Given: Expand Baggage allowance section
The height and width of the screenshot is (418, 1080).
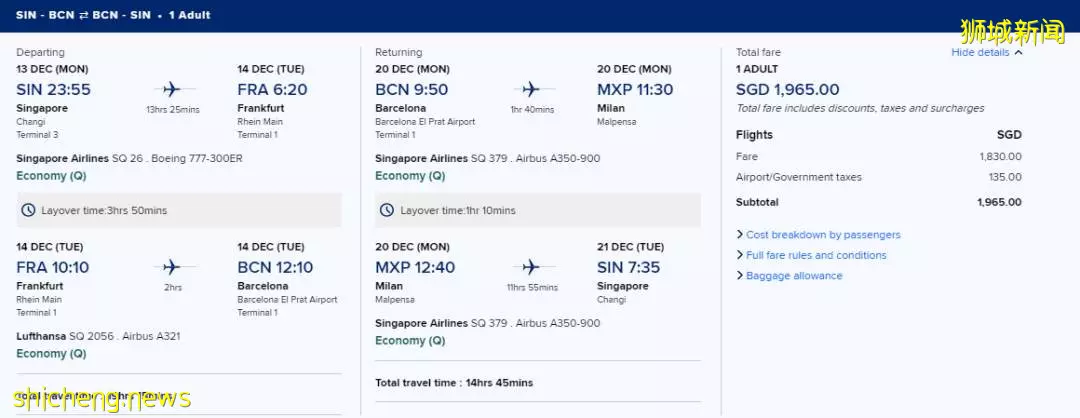Looking at the screenshot, I should (x=789, y=276).
